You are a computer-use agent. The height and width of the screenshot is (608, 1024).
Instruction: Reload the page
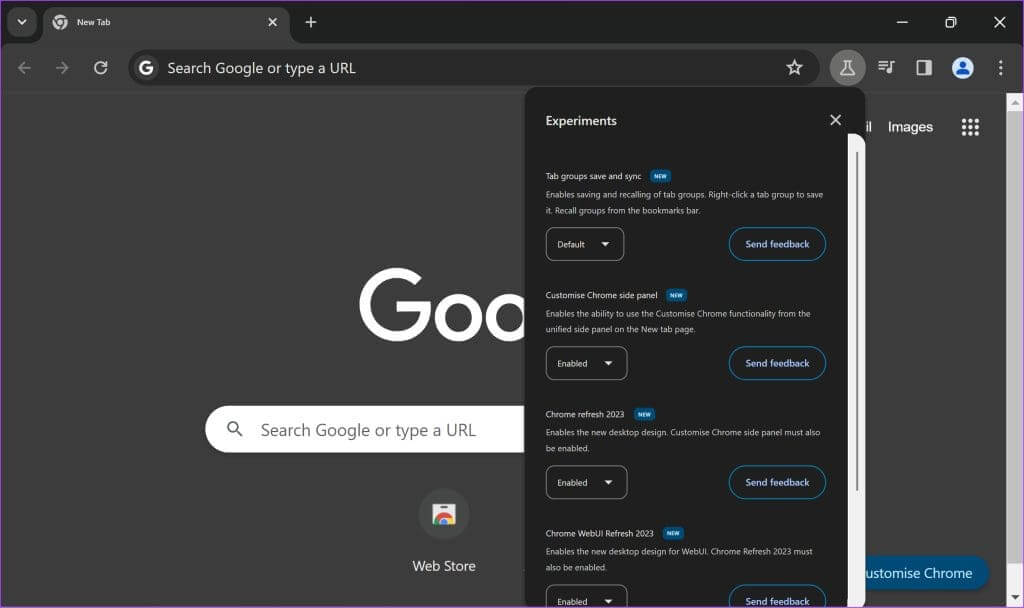(101, 67)
